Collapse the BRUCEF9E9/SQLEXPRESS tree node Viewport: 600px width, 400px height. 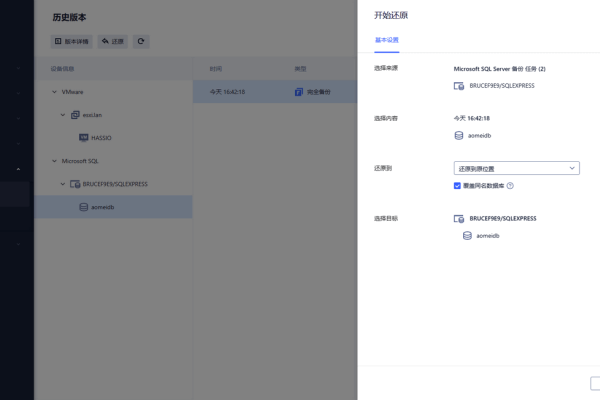click(x=62, y=184)
